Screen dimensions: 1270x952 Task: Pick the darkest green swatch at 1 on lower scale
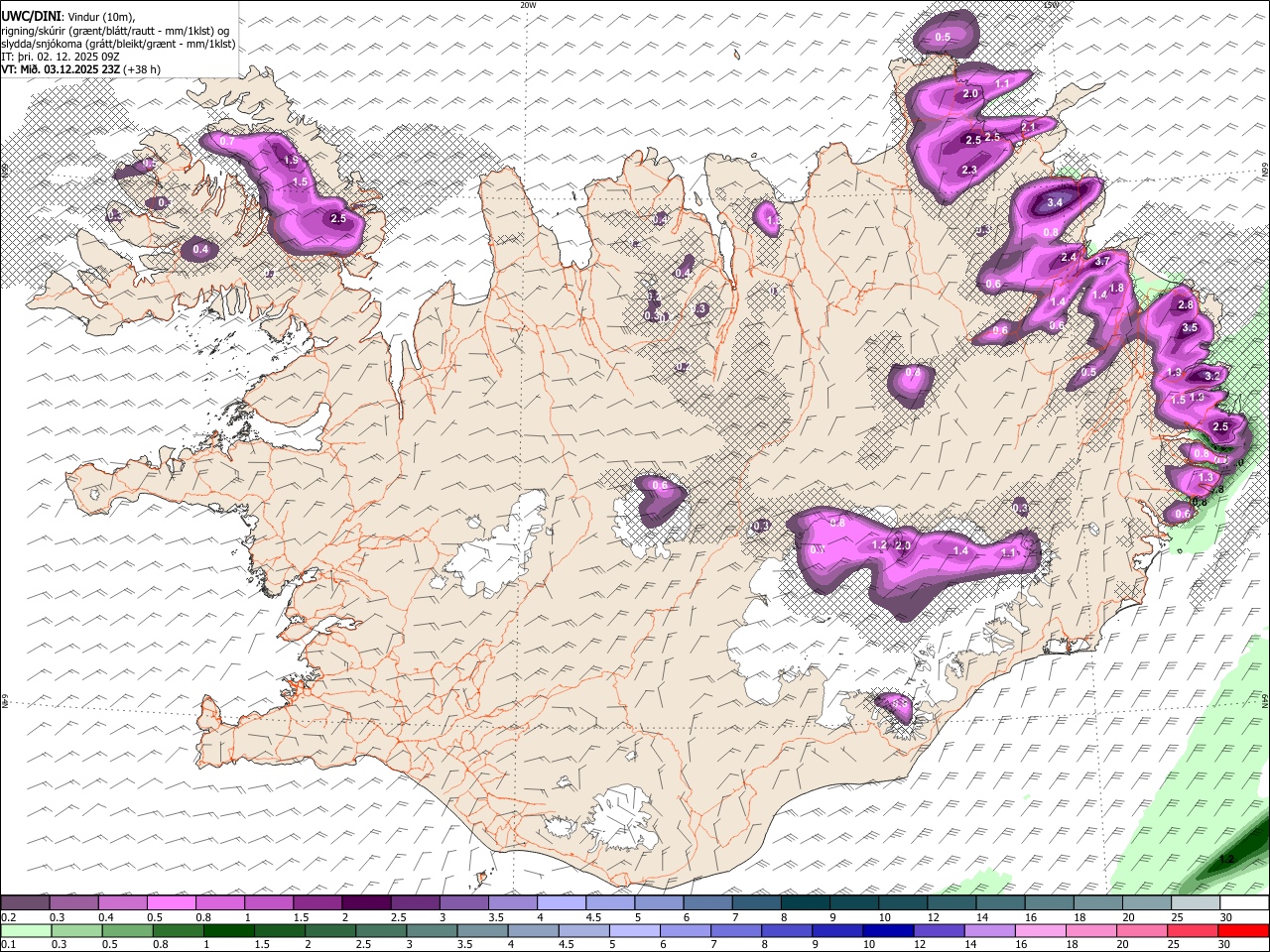tap(228, 930)
